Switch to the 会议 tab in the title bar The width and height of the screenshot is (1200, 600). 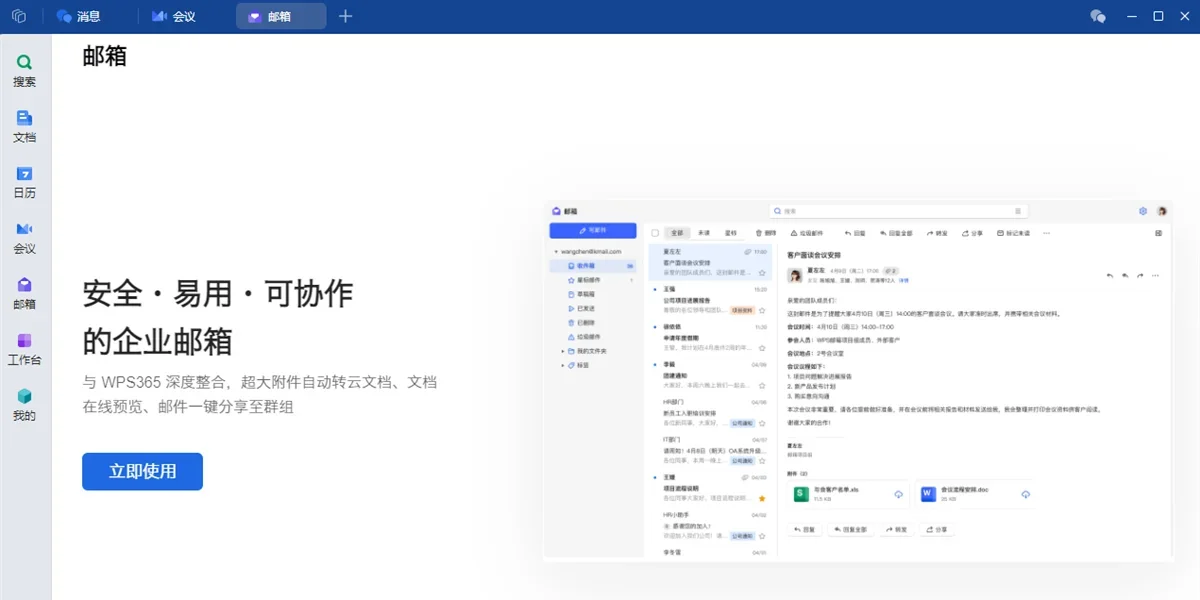tap(174, 16)
